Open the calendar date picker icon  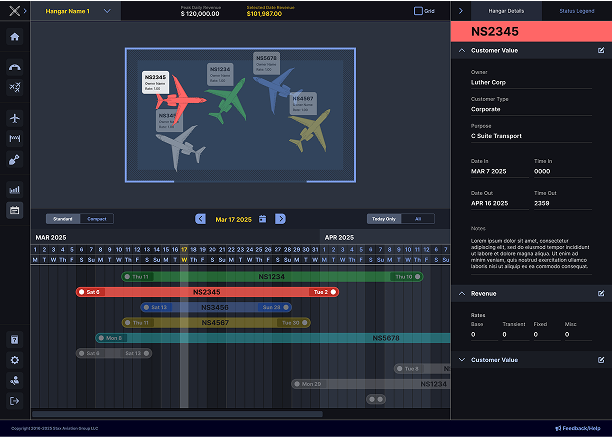tap(262, 218)
